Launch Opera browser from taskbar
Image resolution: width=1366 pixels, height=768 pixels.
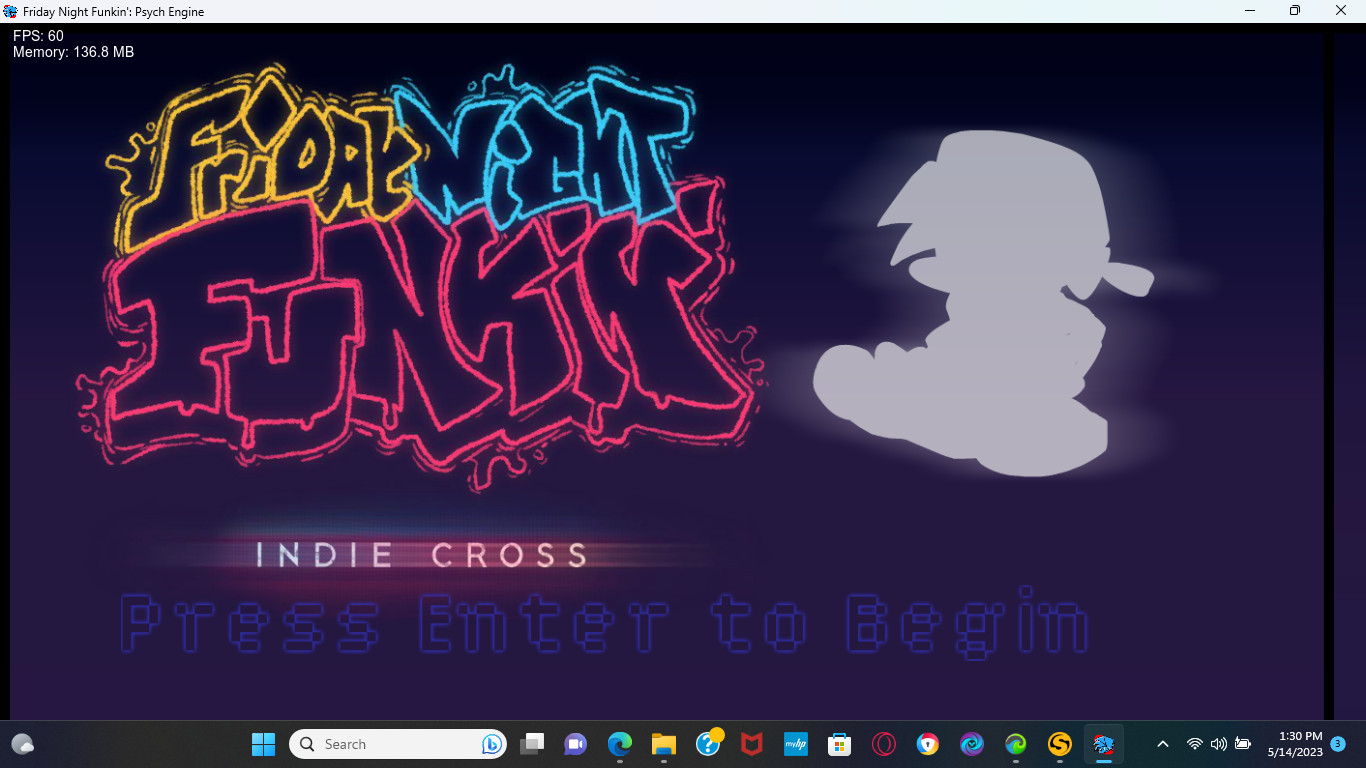click(883, 744)
